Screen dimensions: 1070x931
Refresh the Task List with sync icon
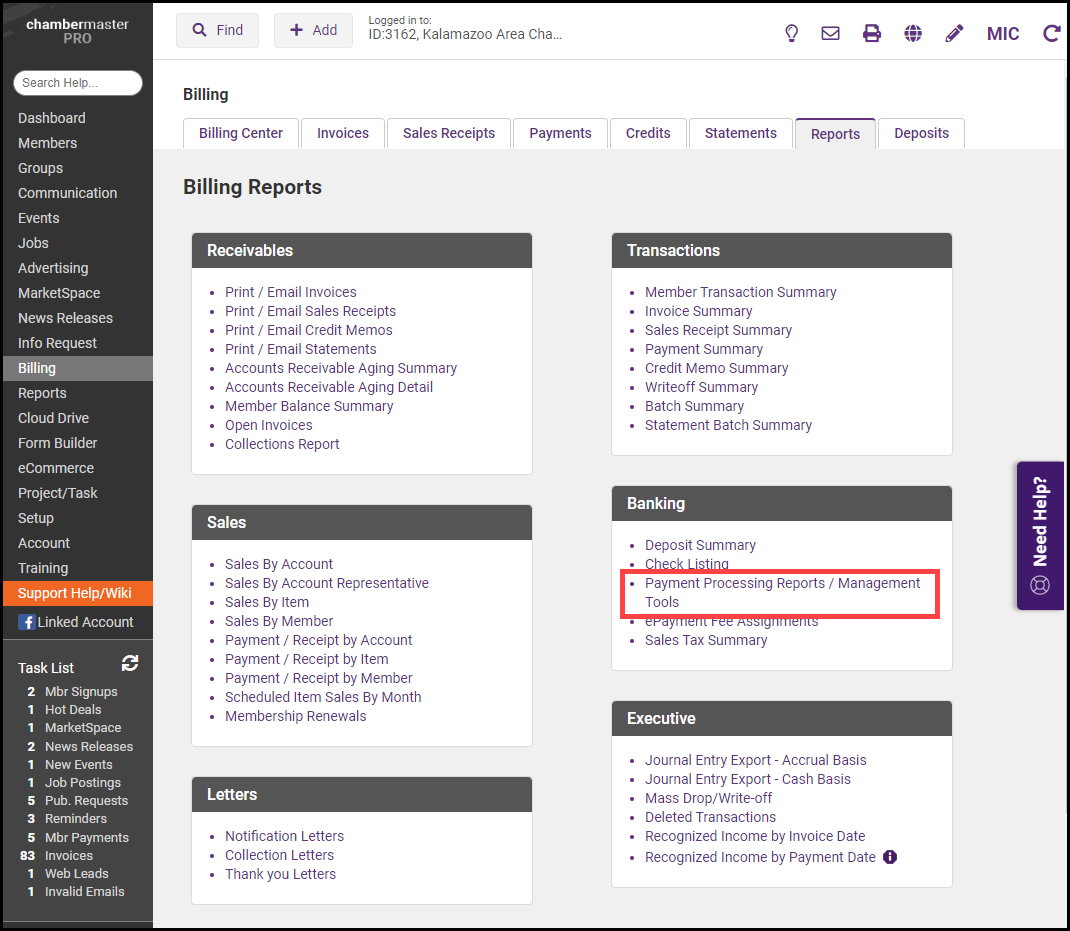point(130,663)
